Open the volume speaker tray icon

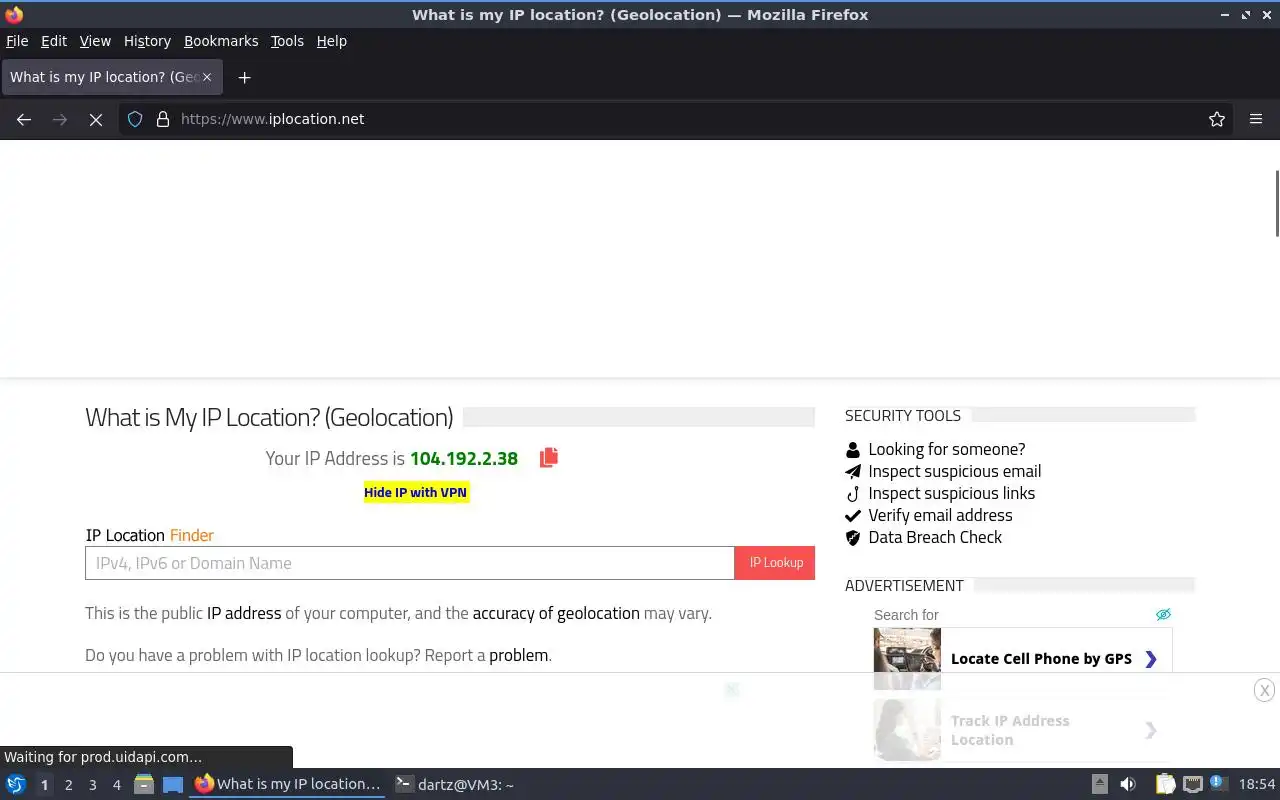[x=1128, y=785]
